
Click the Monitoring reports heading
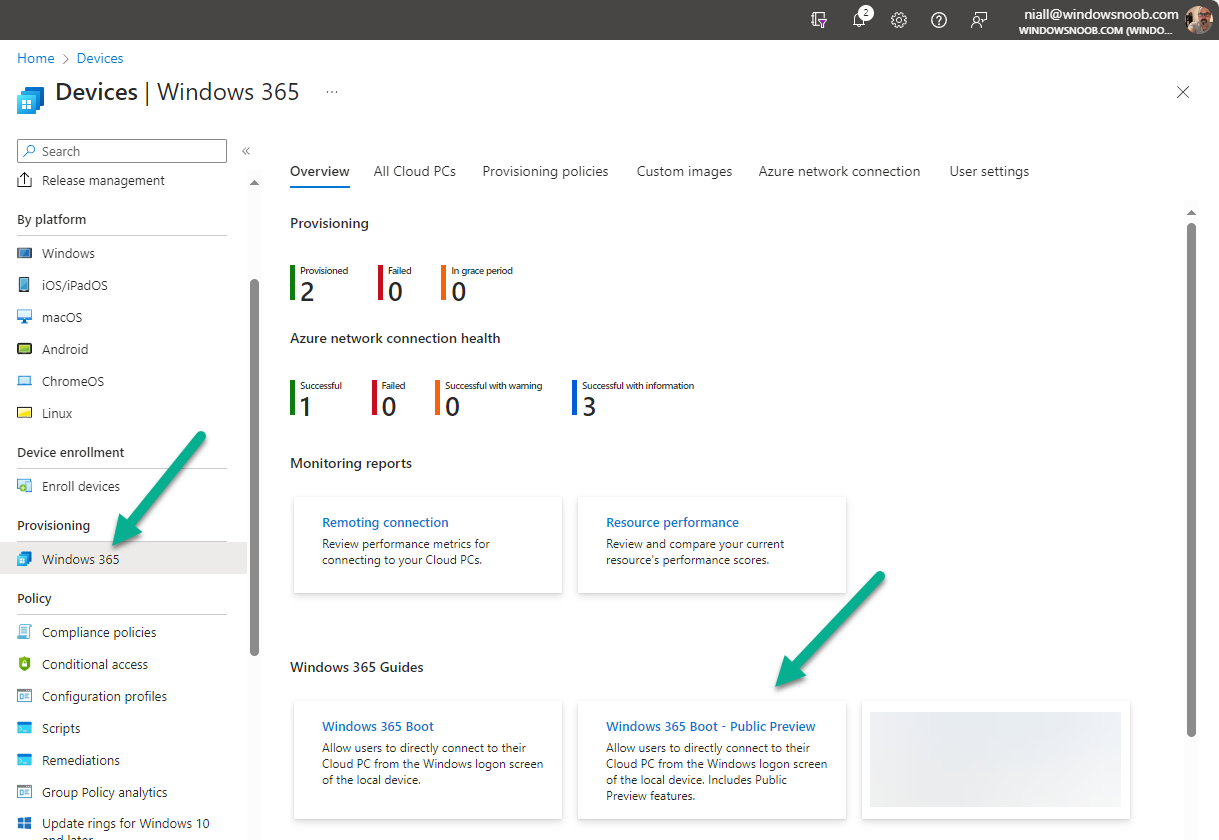351,463
